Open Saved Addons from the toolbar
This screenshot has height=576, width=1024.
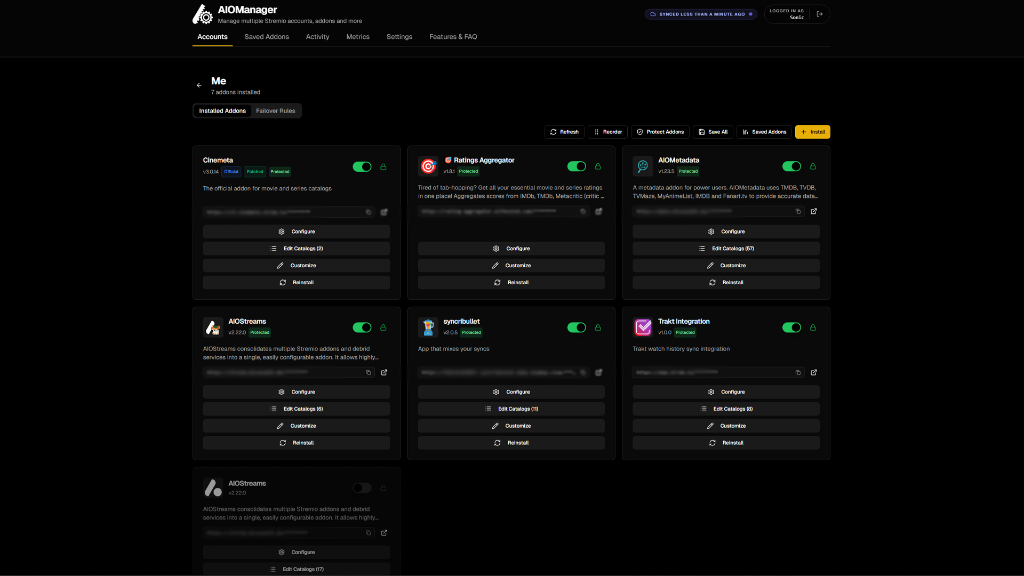pyautogui.click(x=764, y=132)
